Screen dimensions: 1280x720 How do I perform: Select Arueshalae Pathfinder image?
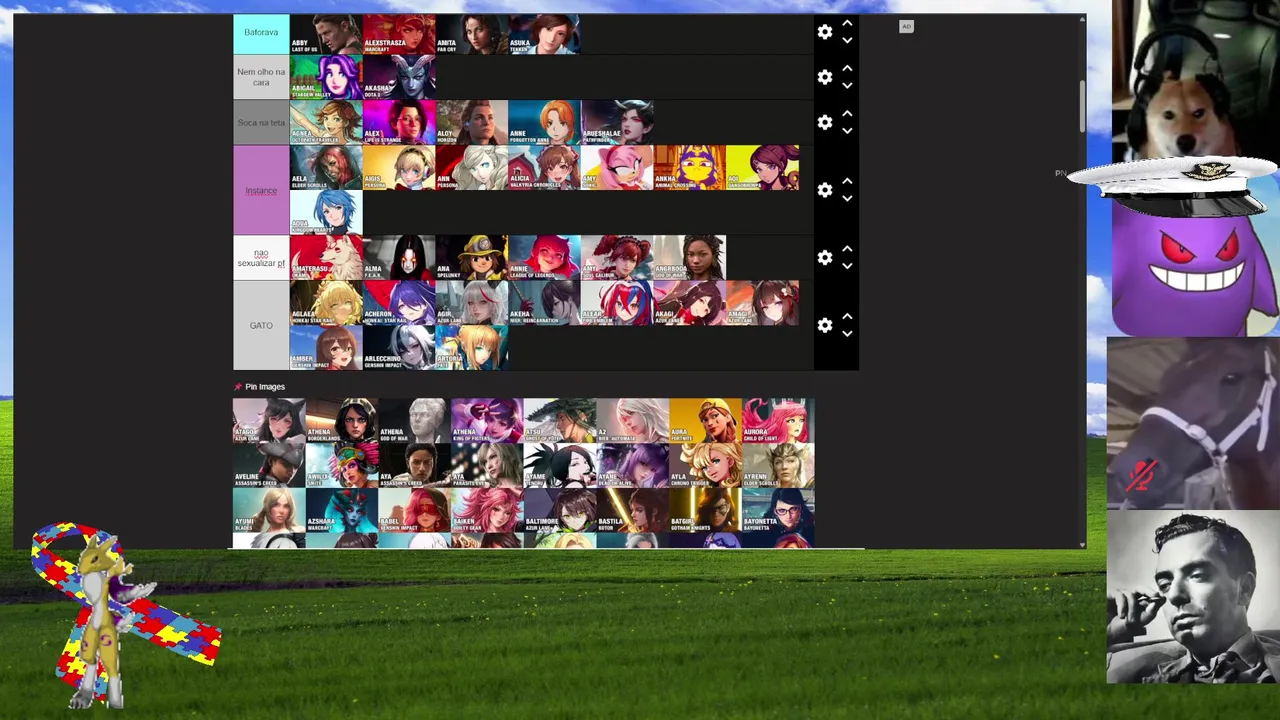(x=617, y=122)
